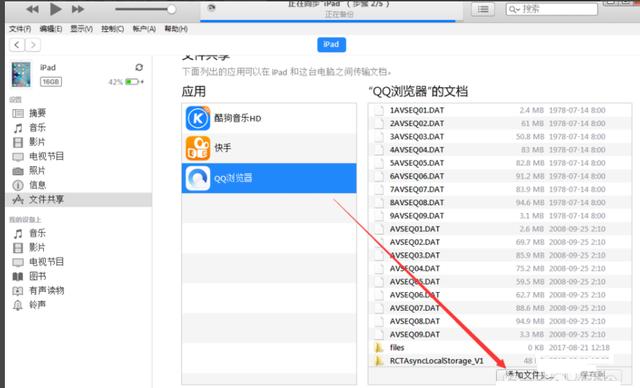Click the files folder icon
640x388 pixels.
pos(379,348)
